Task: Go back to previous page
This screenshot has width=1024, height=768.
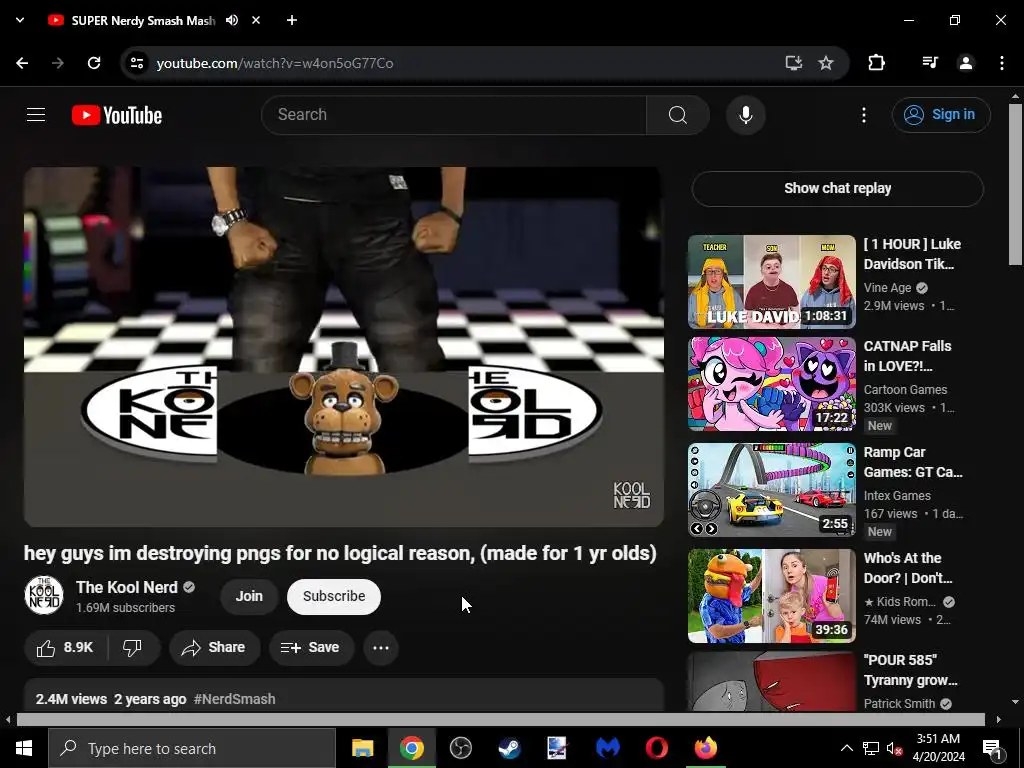Action: (22, 63)
